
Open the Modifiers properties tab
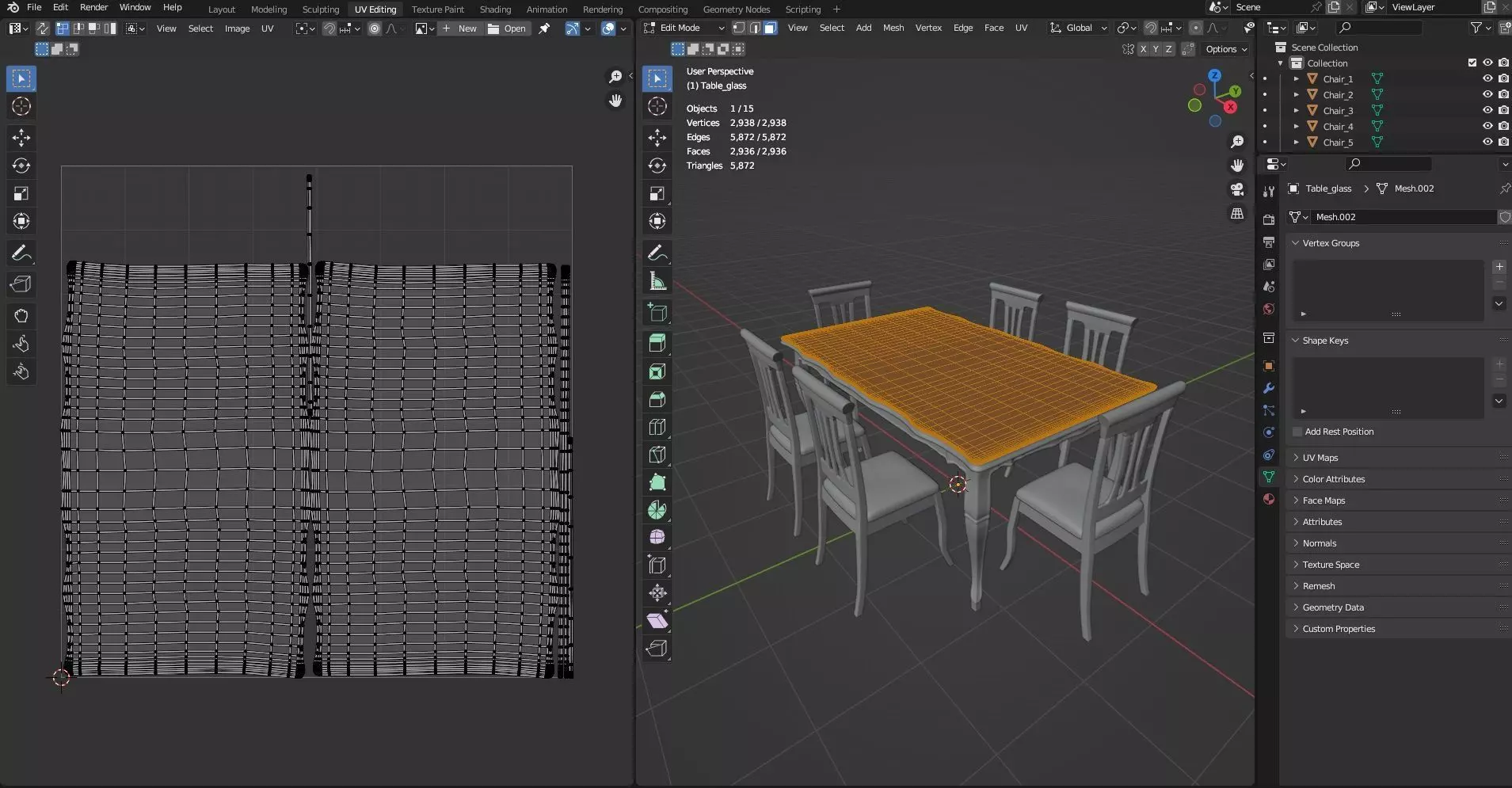coord(1269,388)
